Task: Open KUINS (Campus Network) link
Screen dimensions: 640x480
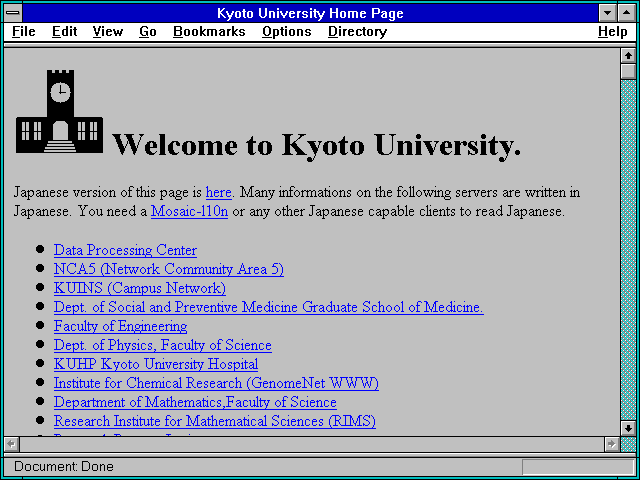Action: tap(140, 288)
